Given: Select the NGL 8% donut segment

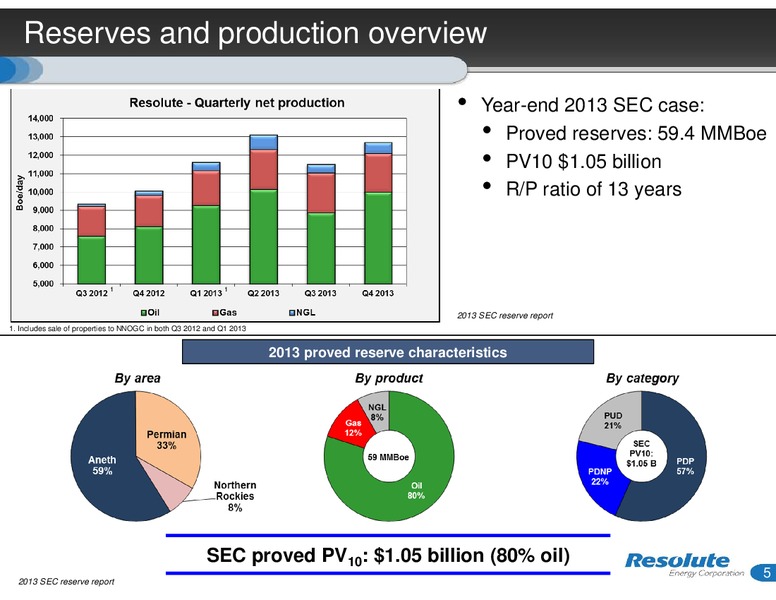Looking at the screenshot, I should pyautogui.click(x=377, y=411).
